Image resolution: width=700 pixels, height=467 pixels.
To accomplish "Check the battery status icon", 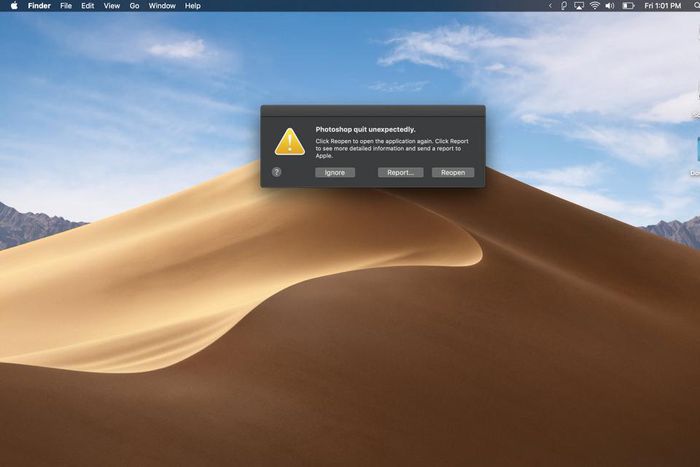I will 628,6.
